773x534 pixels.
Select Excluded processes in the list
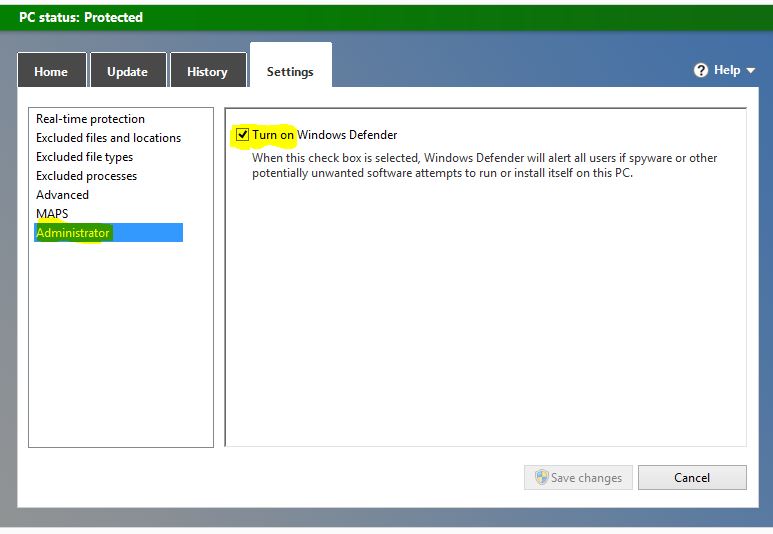[86, 176]
